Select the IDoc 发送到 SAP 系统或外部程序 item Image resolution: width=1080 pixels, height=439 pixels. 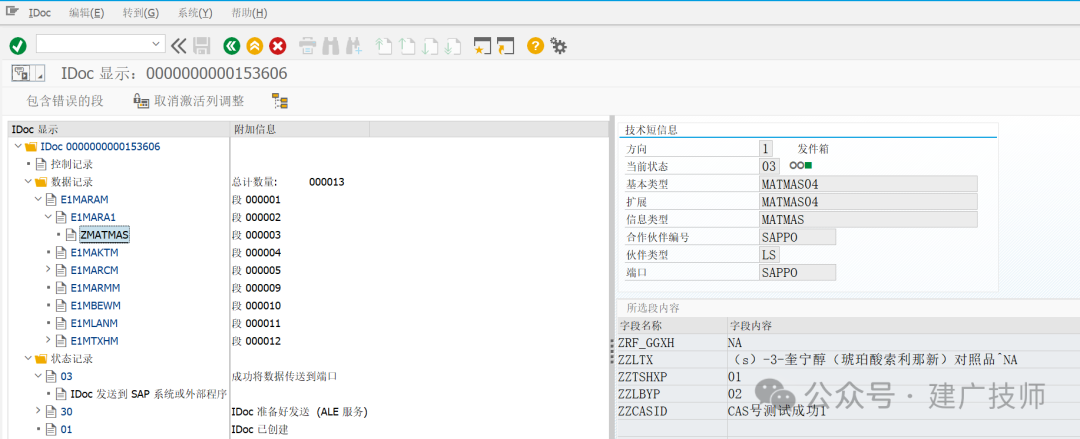coord(149,394)
